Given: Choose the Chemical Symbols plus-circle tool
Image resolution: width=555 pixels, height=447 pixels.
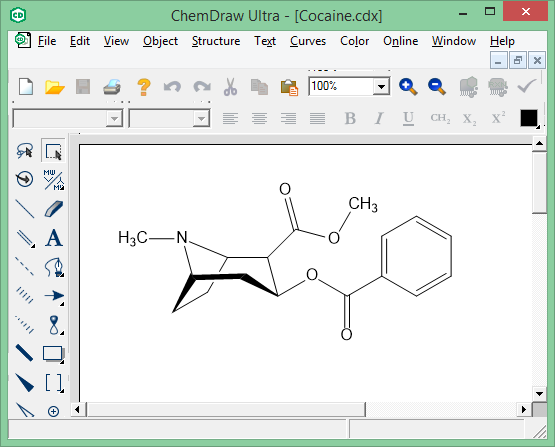Looking at the screenshot, I should point(53,411).
